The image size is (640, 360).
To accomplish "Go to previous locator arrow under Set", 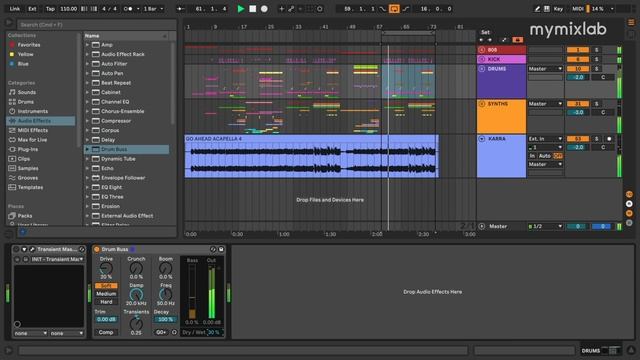I will click(481, 40).
